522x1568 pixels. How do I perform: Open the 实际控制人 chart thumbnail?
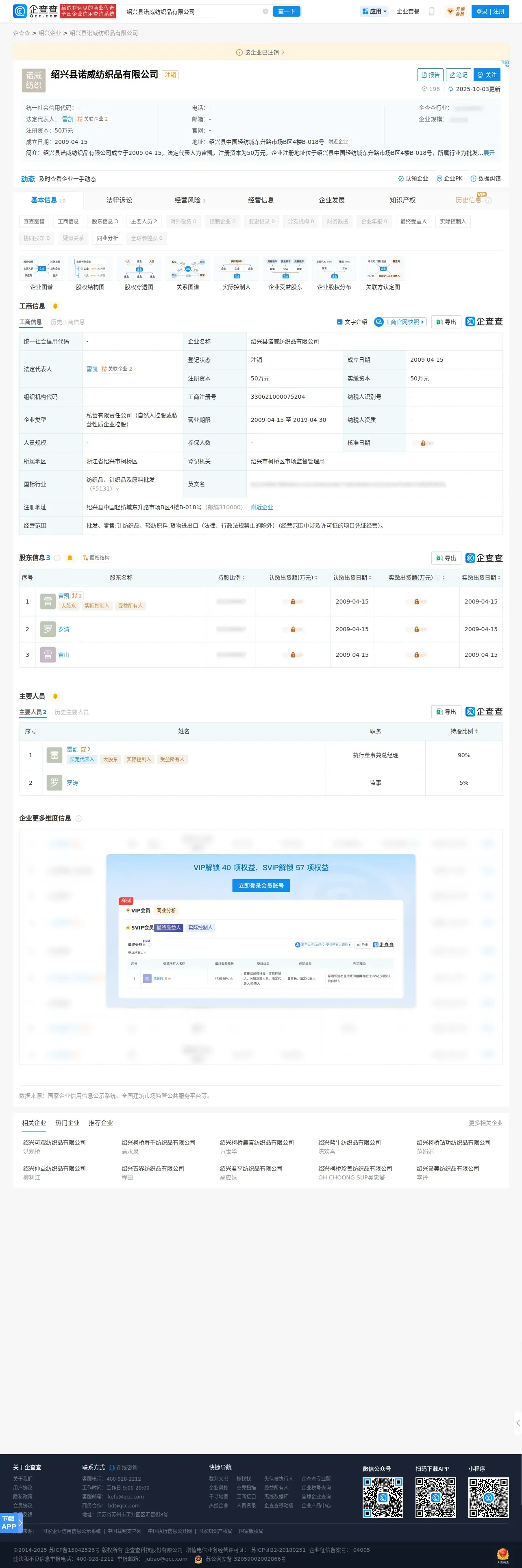click(x=236, y=273)
